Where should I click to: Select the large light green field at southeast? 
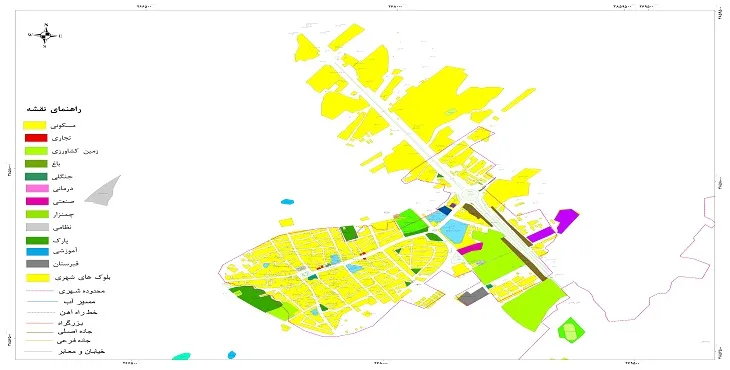pos(534,305)
